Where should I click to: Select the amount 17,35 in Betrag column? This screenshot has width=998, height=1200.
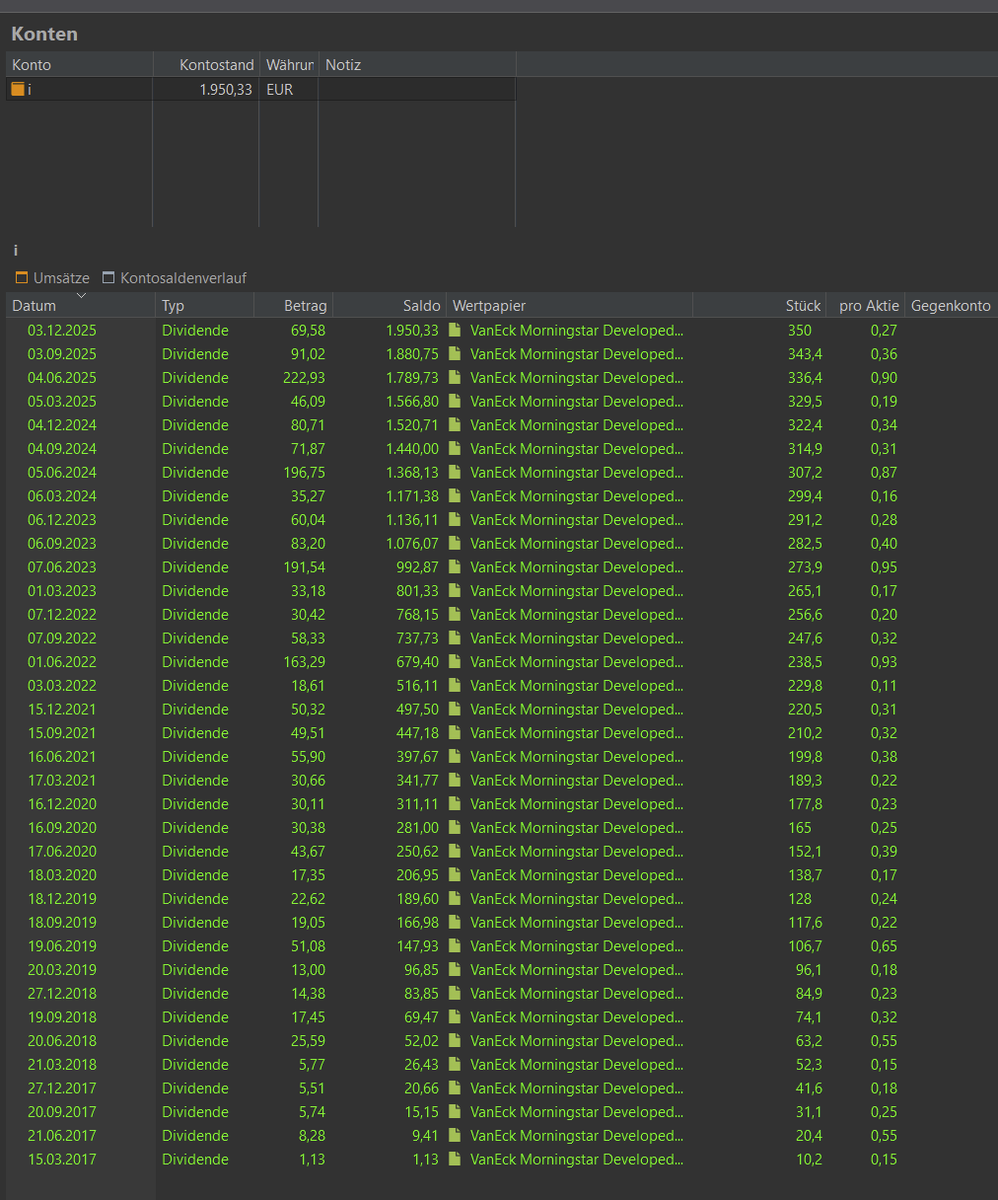pos(308,875)
